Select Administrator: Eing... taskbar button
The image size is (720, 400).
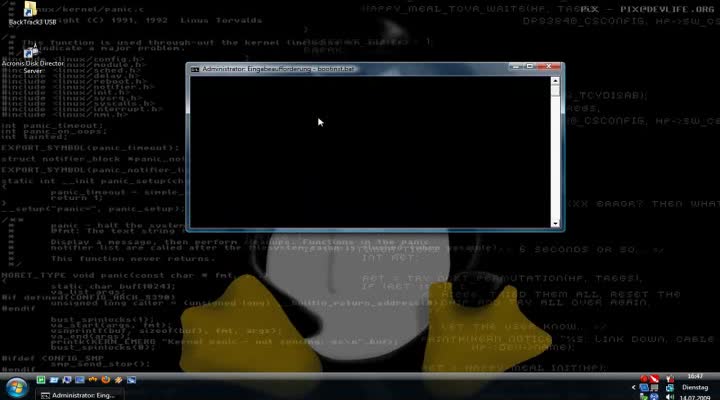[x=79, y=395]
